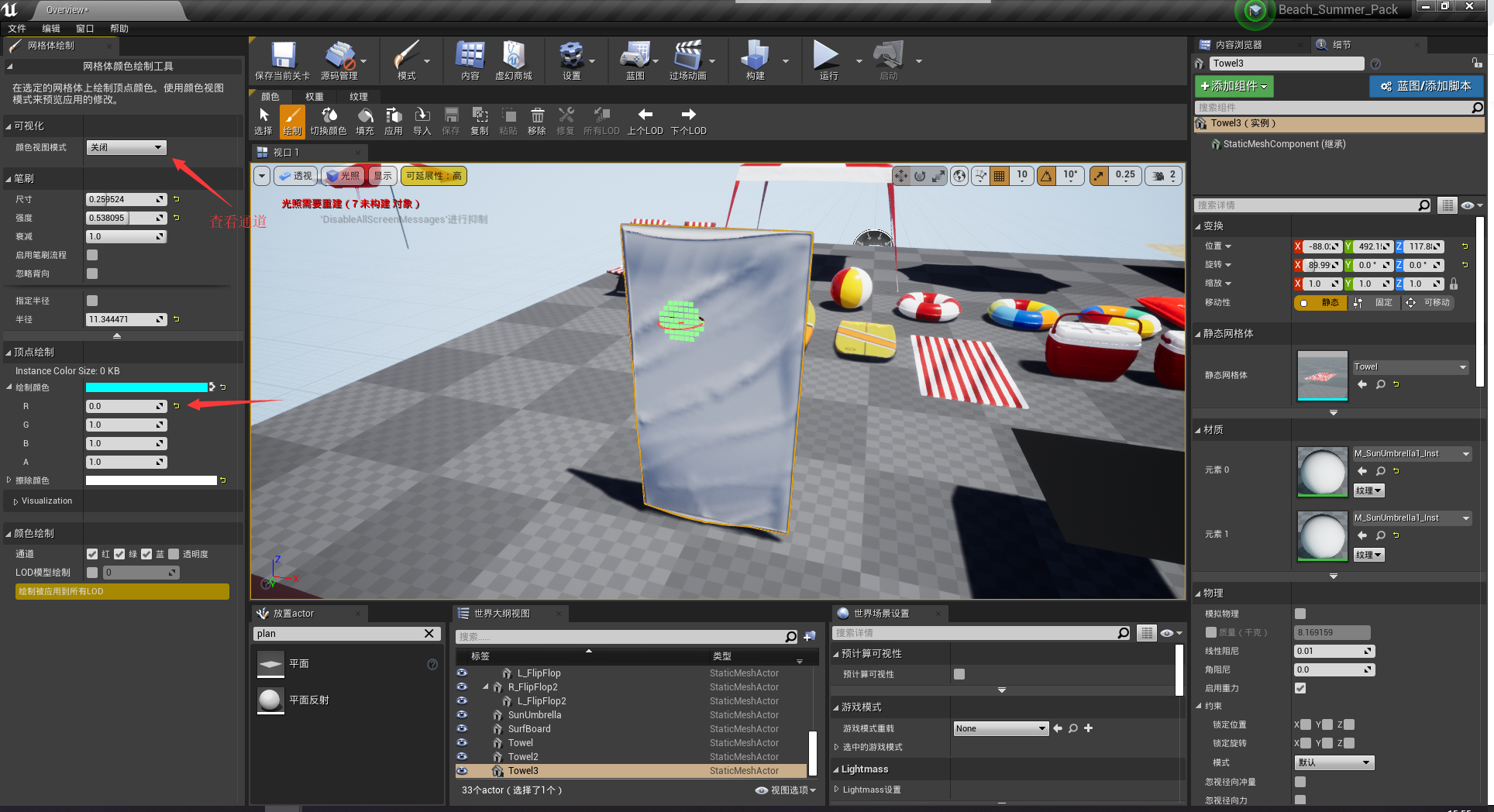
Task: Toggle ignore back-facing (忽略背向) checkbox
Action: coord(92,274)
